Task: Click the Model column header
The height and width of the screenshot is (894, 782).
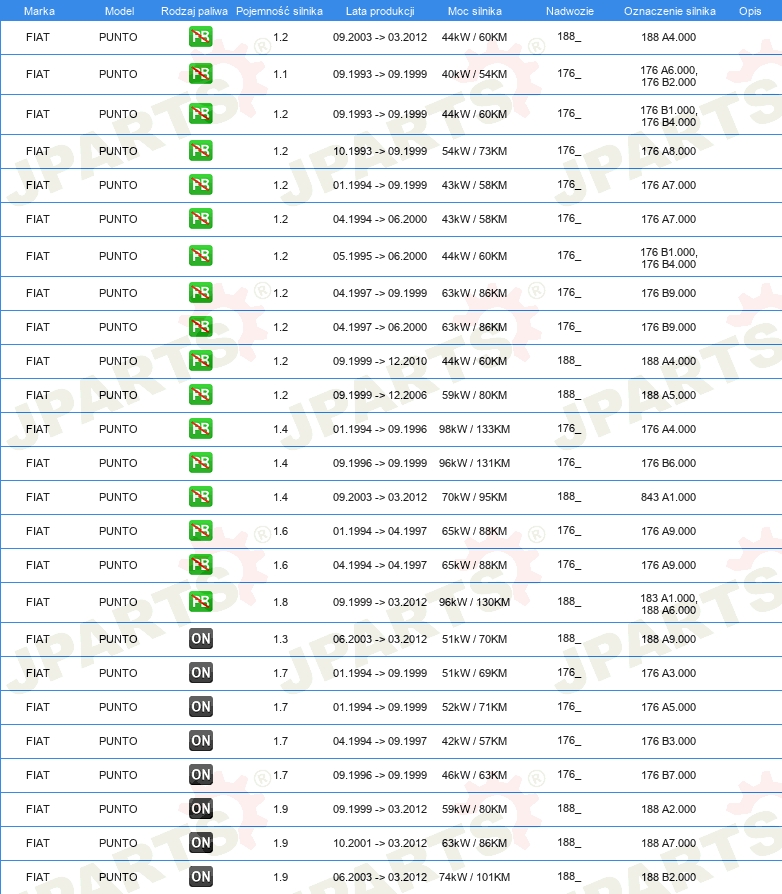Action: (x=120, y=11)
